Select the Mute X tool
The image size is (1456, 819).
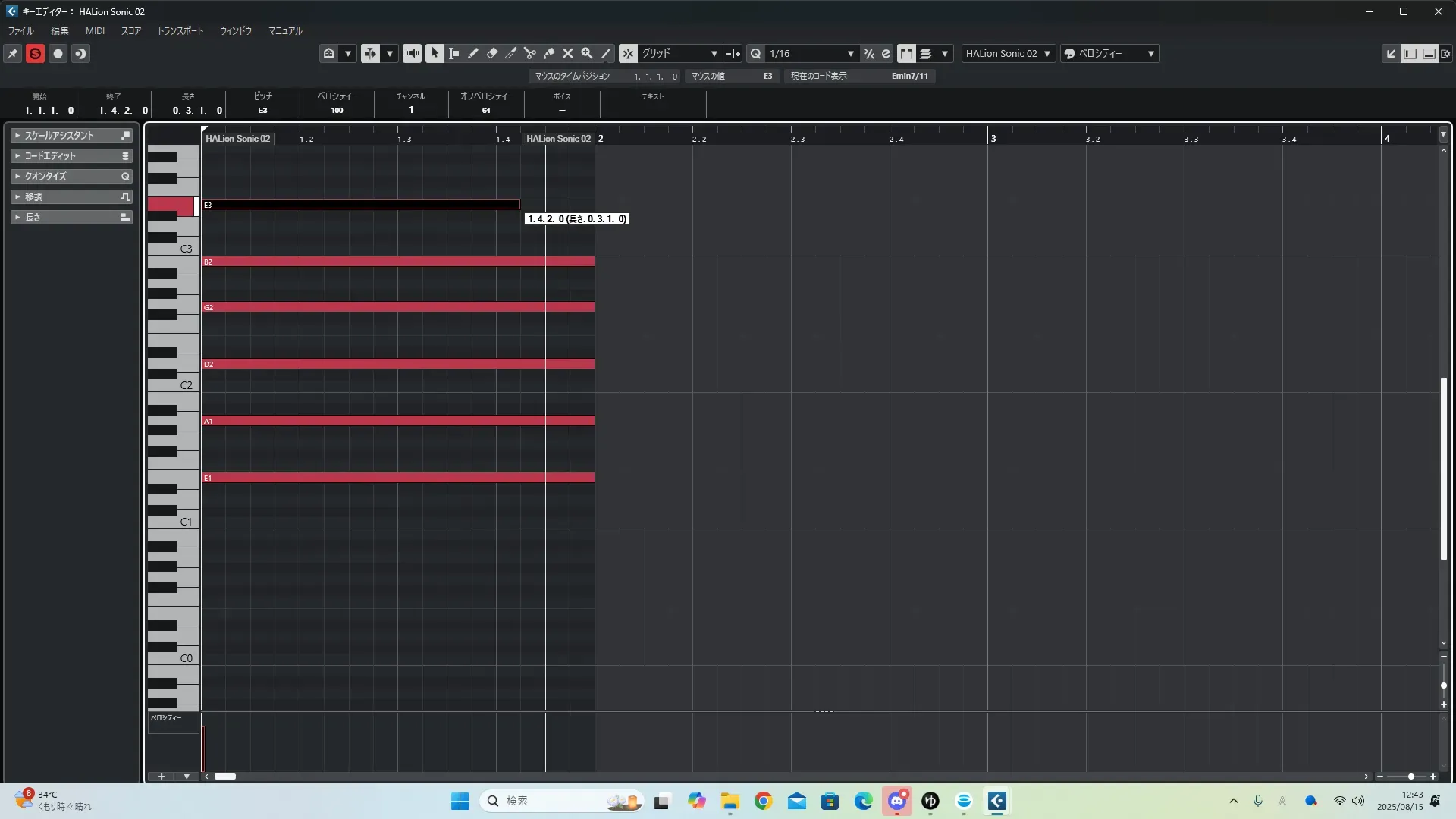click(x=568, y=53)
